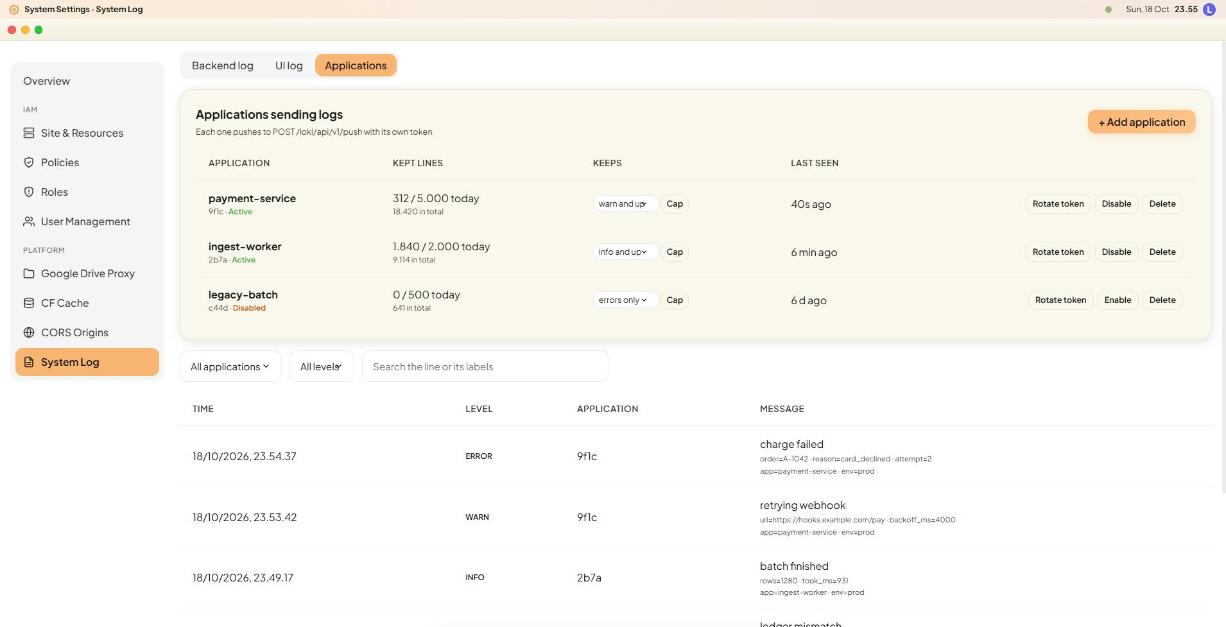This screenshot has height=627, width=1226.
Task: Click the 'batch finished' log message
Action: coord(794,566)
